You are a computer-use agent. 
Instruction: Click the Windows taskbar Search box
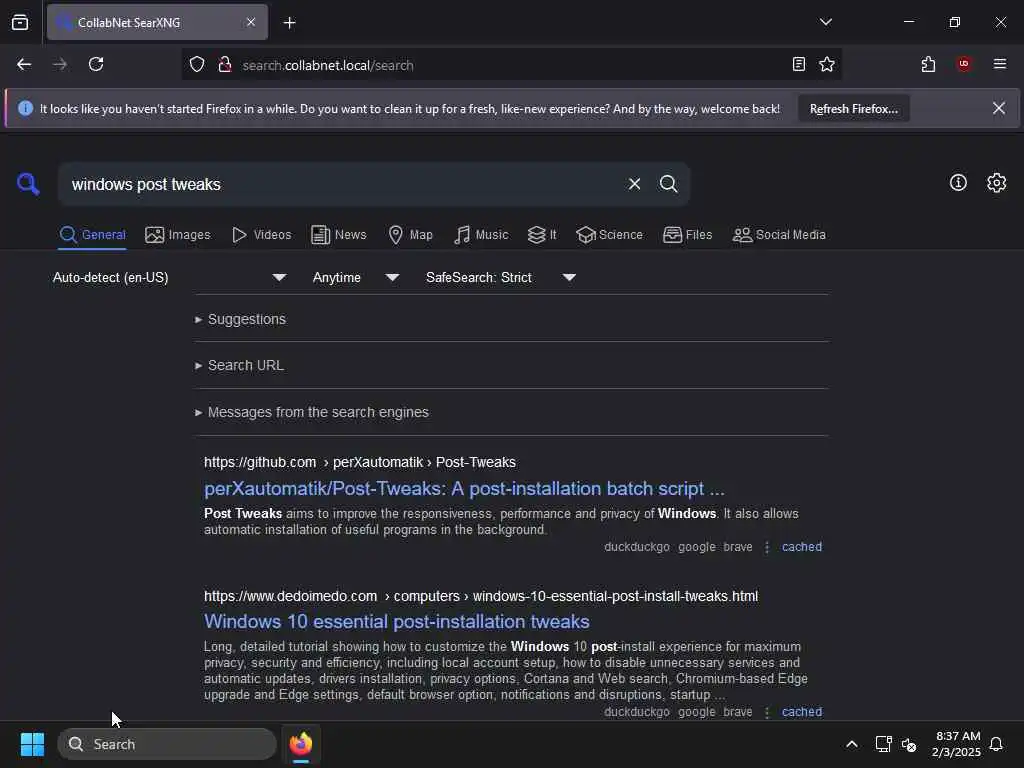coord(167,744)
